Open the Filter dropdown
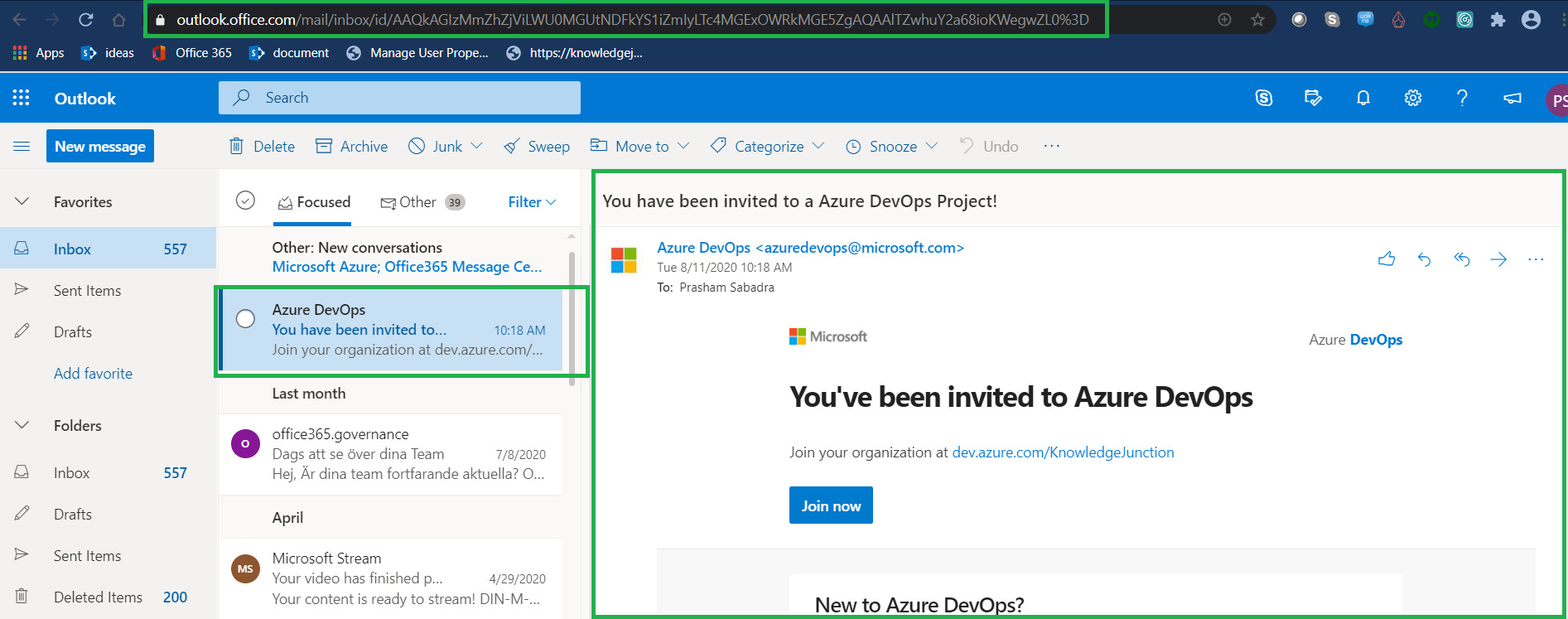This screenshot has width=1568, height=619. 532,202
